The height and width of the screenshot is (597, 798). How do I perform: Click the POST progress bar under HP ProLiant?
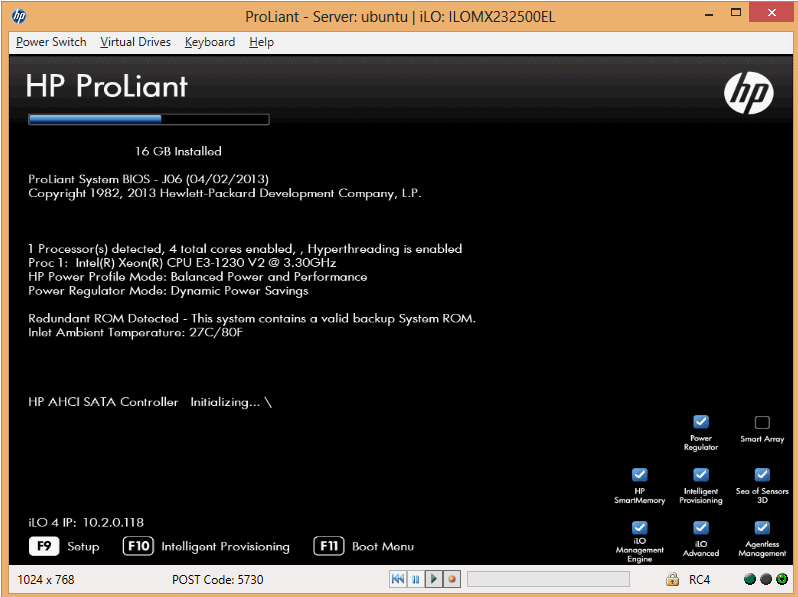pyautogui.click(x=149, y=119)
